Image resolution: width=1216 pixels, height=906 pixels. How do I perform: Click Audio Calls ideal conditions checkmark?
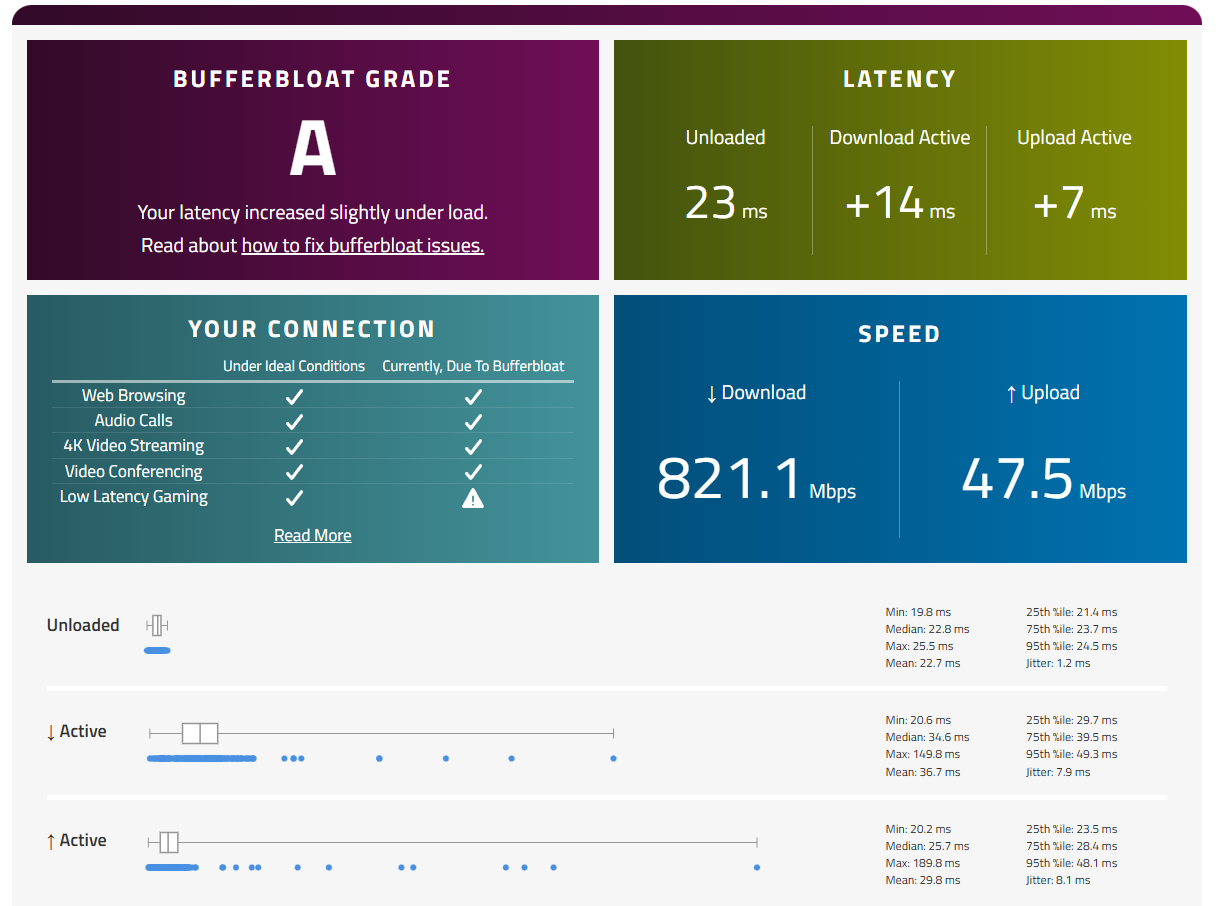[294, 421]
